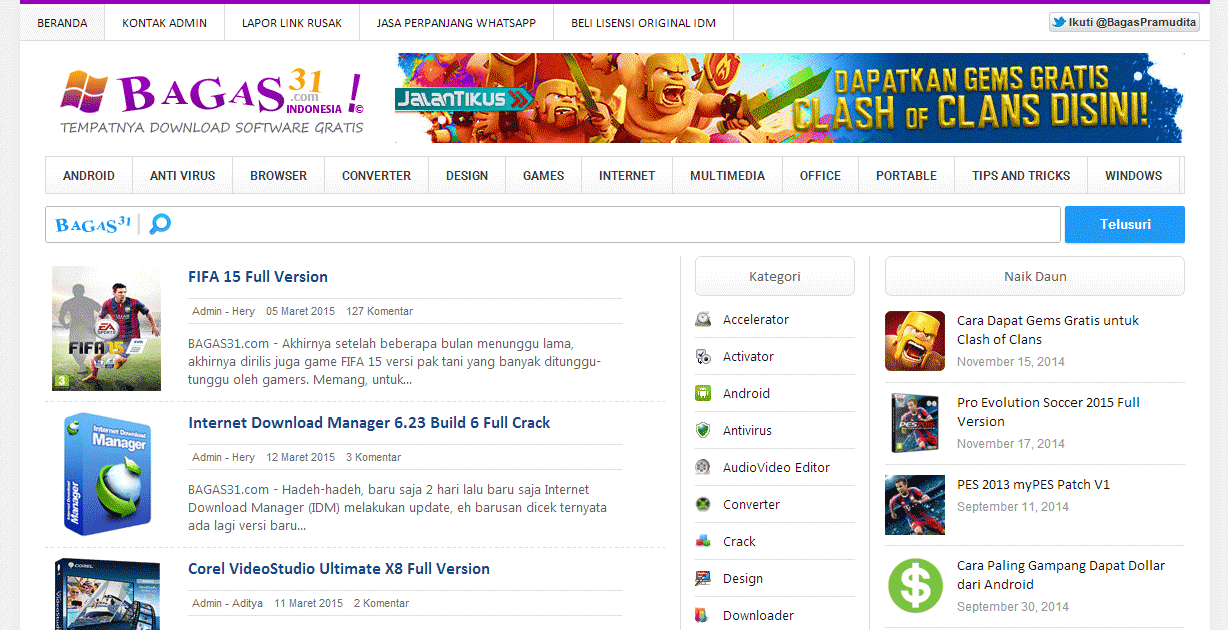This screenshot has height=630, width=1228.
Task: Click the Downloader category icon
Action: pyautogui.click(x=703, y=616)
